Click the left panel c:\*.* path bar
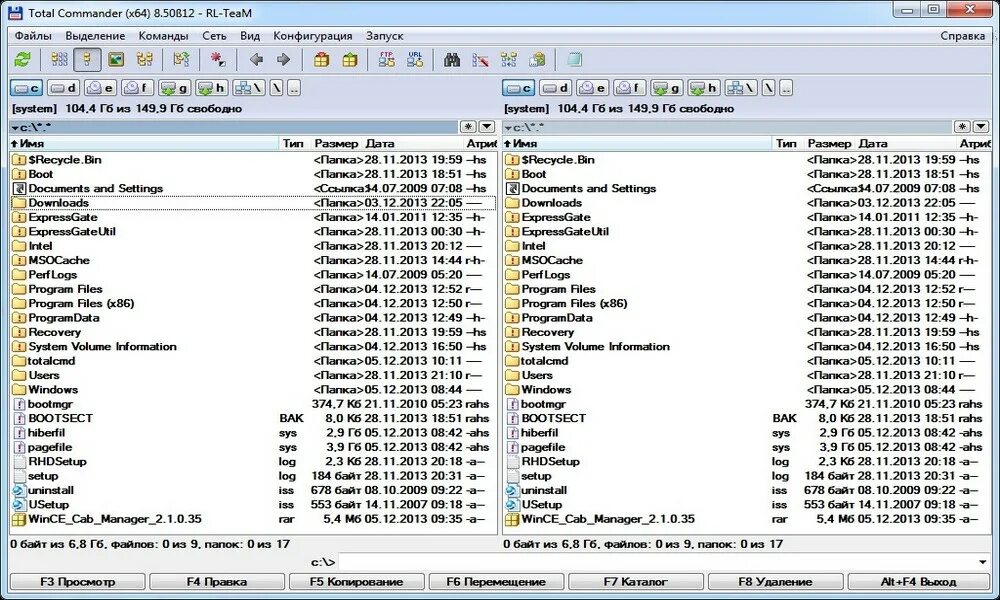Viewport: 1000px width, 600px height. tap(233, 127)
